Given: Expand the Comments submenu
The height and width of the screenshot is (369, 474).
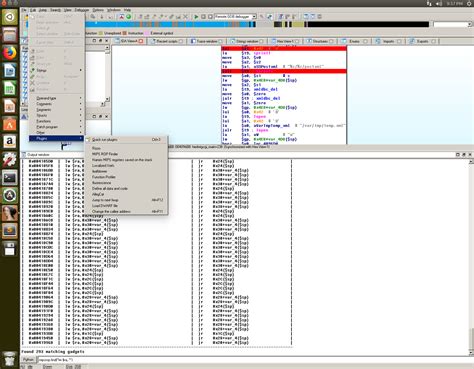Looking at the screenshot, I should (56, 104).
